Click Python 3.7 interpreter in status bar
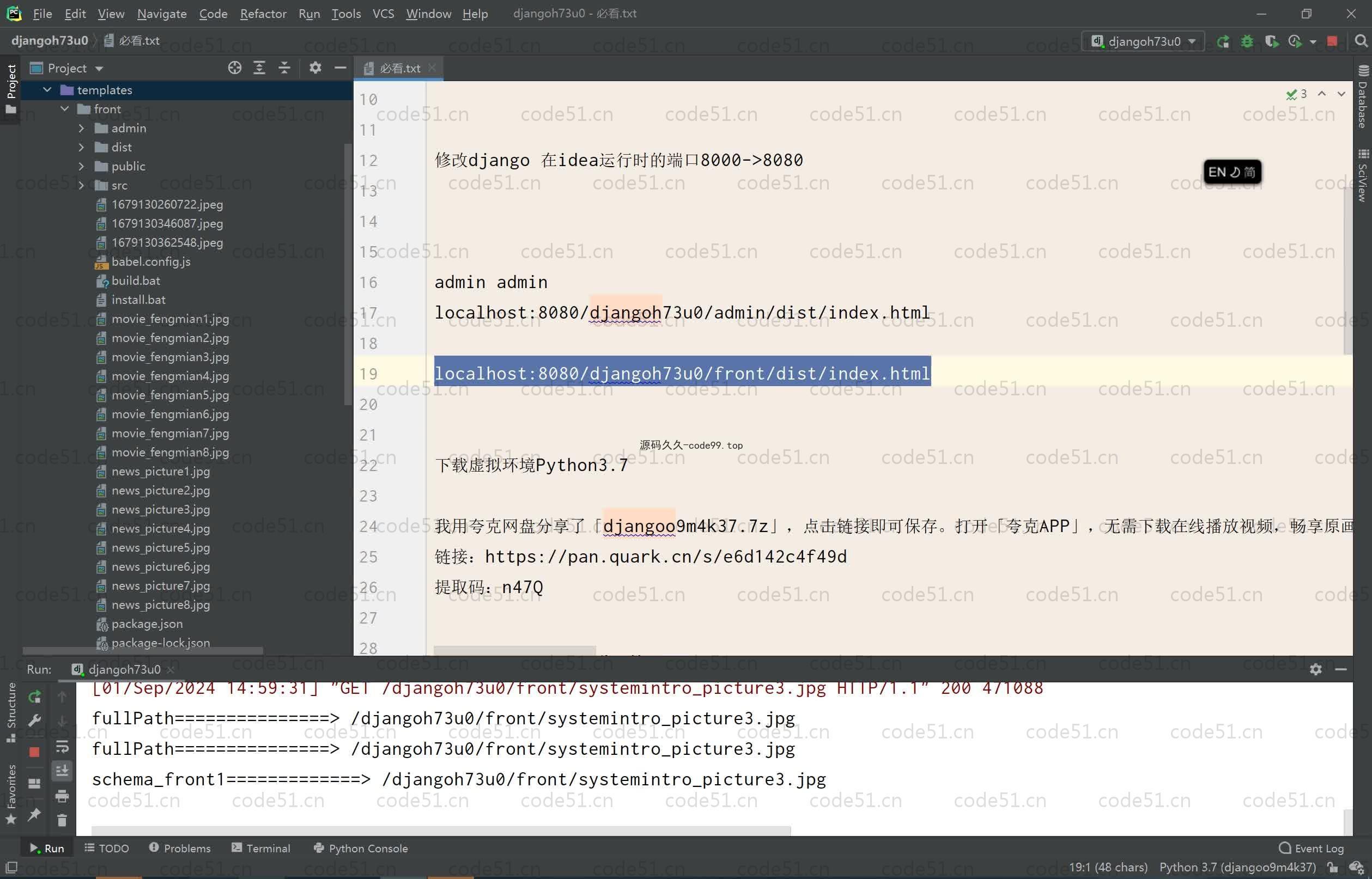 [x=1237, y=868]
